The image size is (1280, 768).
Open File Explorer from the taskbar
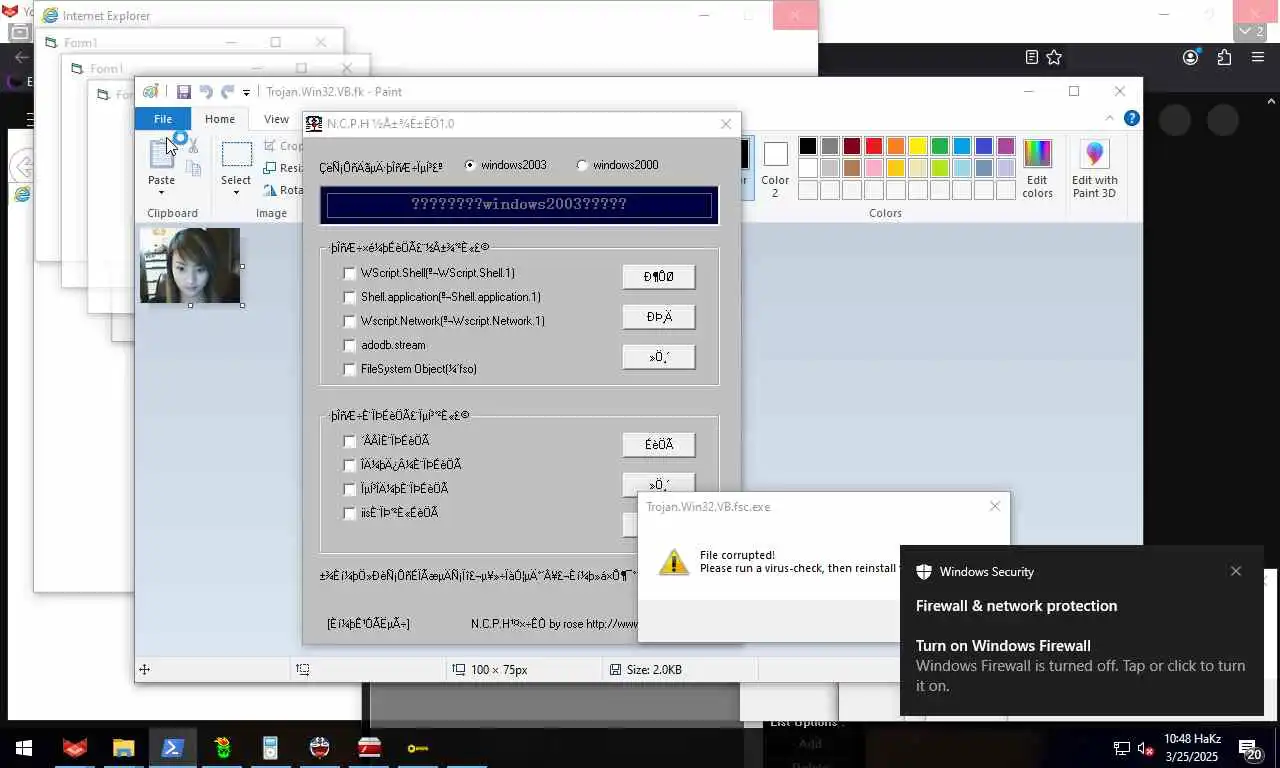coord(123,747)
